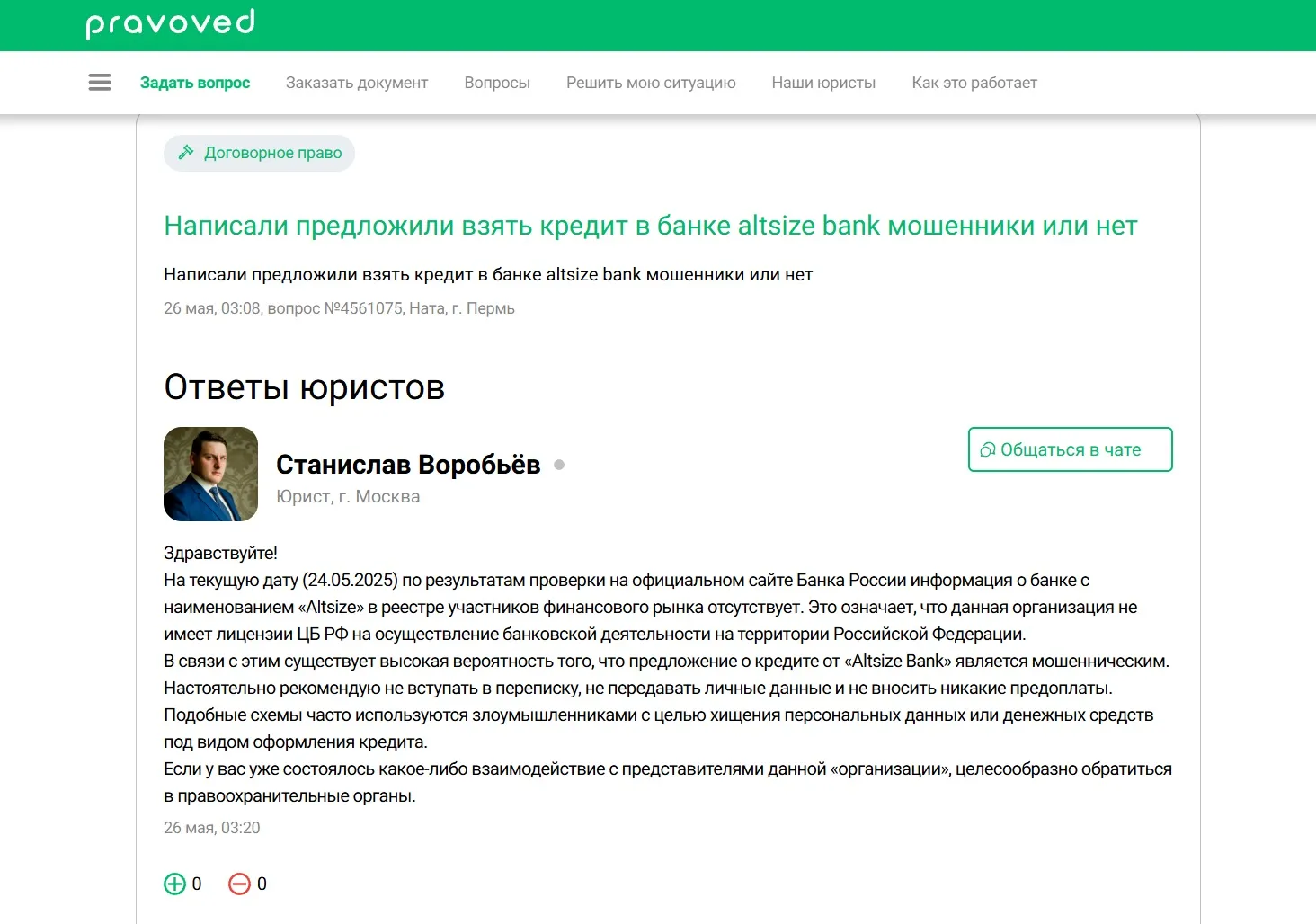Click the gavel icon in Договорное право tag
Screen dimensions: 1316x924
coord(186,152)
